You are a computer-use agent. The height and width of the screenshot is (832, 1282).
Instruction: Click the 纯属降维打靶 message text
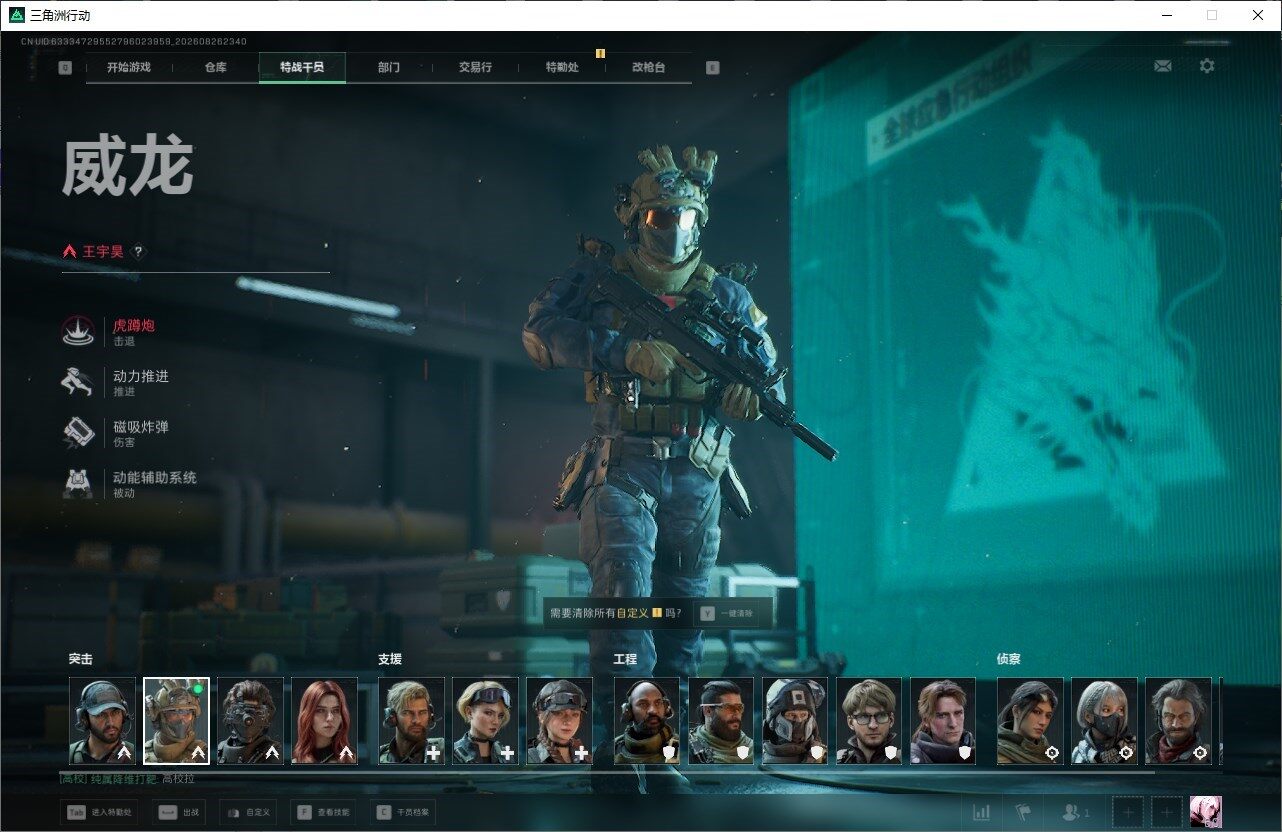coord(126,778)
